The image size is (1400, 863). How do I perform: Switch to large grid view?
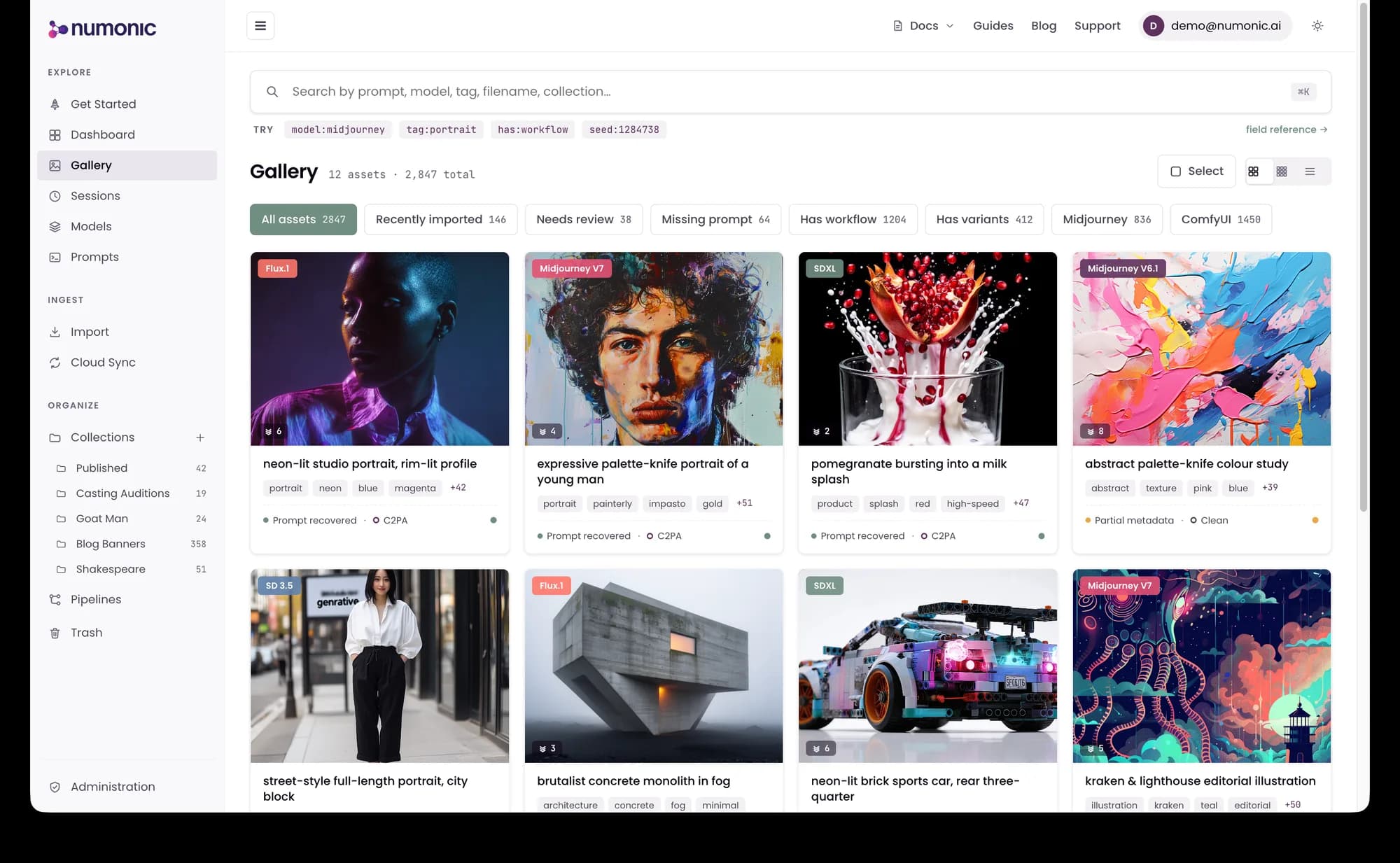[x=1253, y=171]
